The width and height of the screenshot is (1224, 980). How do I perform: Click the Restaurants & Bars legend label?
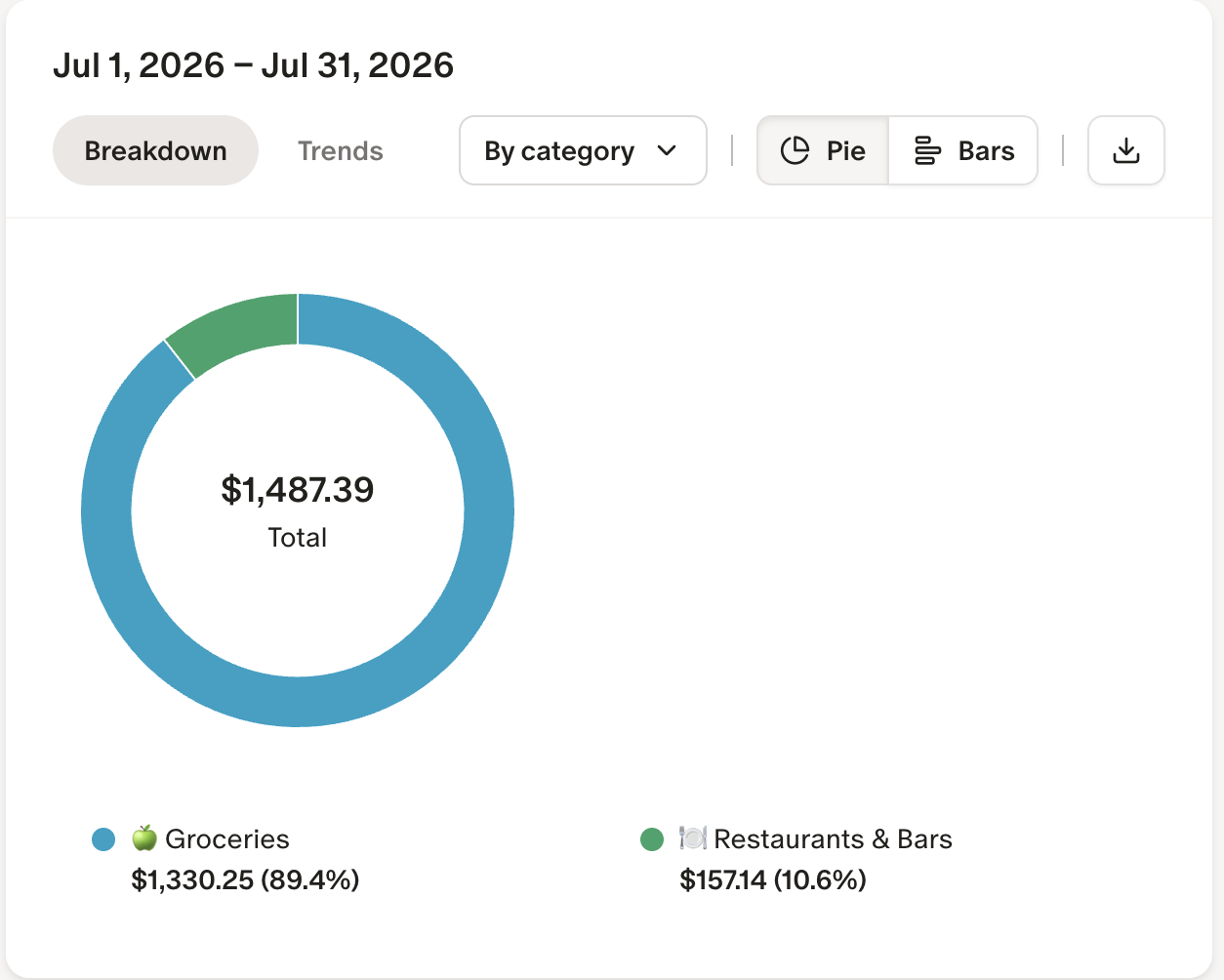pos(833,838)
